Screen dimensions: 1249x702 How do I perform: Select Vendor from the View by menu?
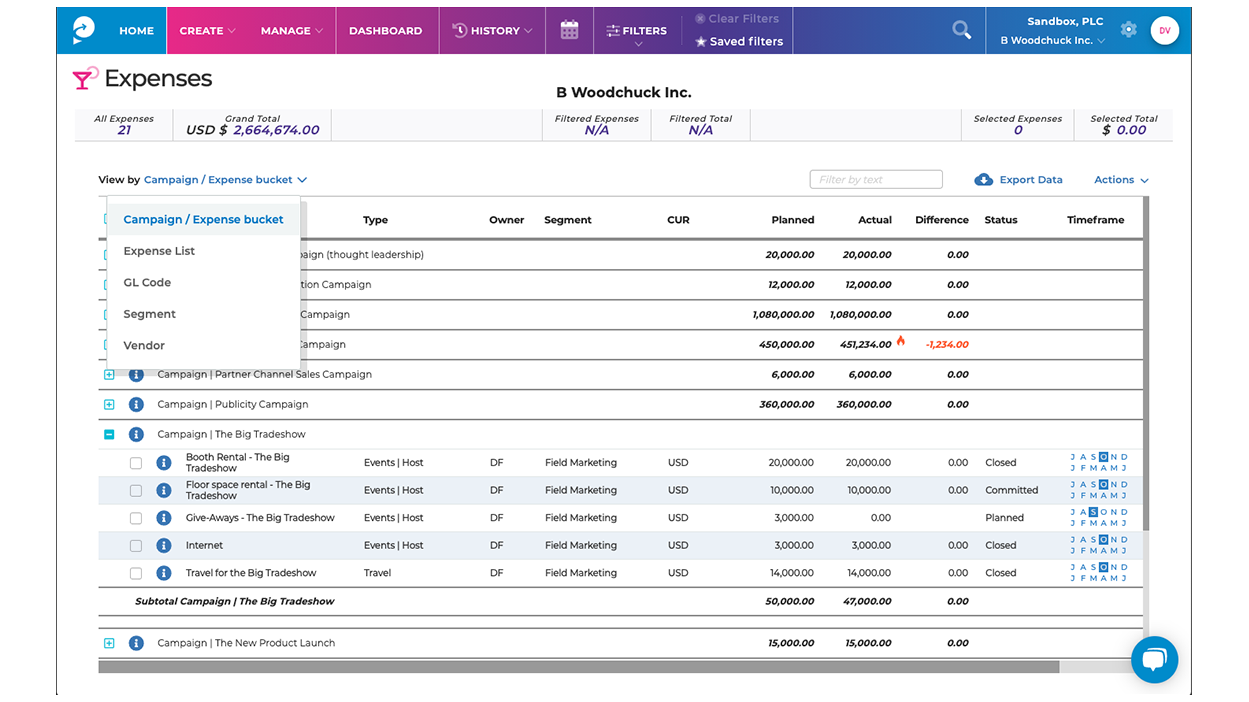[143, 345]
